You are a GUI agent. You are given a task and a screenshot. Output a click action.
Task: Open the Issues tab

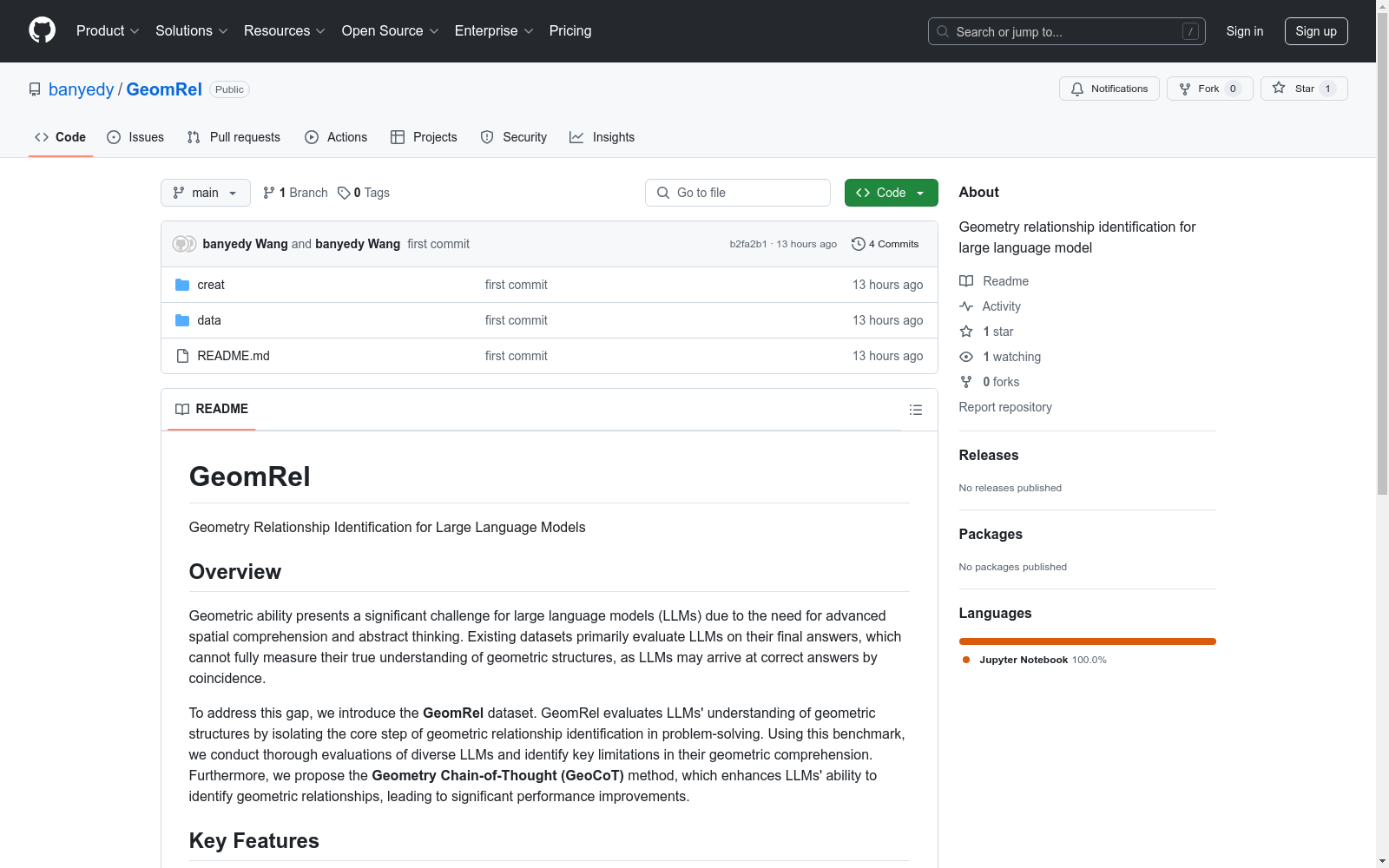coord(135,137)
